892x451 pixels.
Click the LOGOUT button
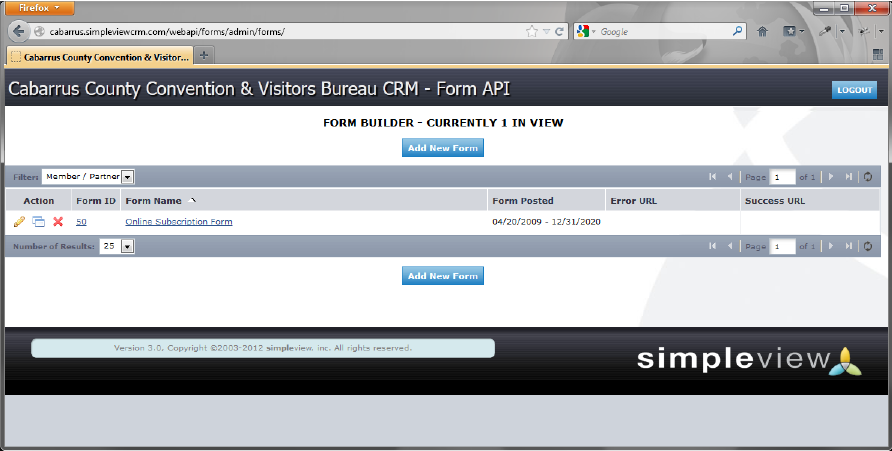tap(854, 90)
